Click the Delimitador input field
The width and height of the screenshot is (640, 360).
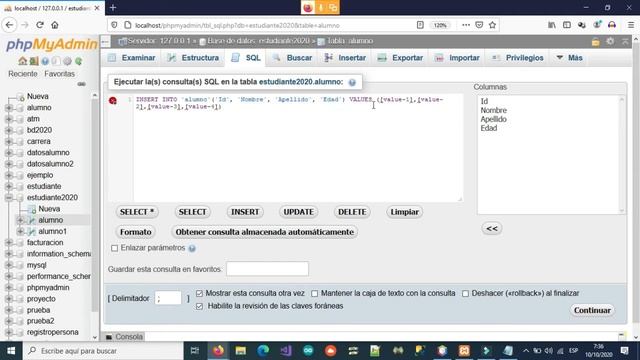click(168, 298)
